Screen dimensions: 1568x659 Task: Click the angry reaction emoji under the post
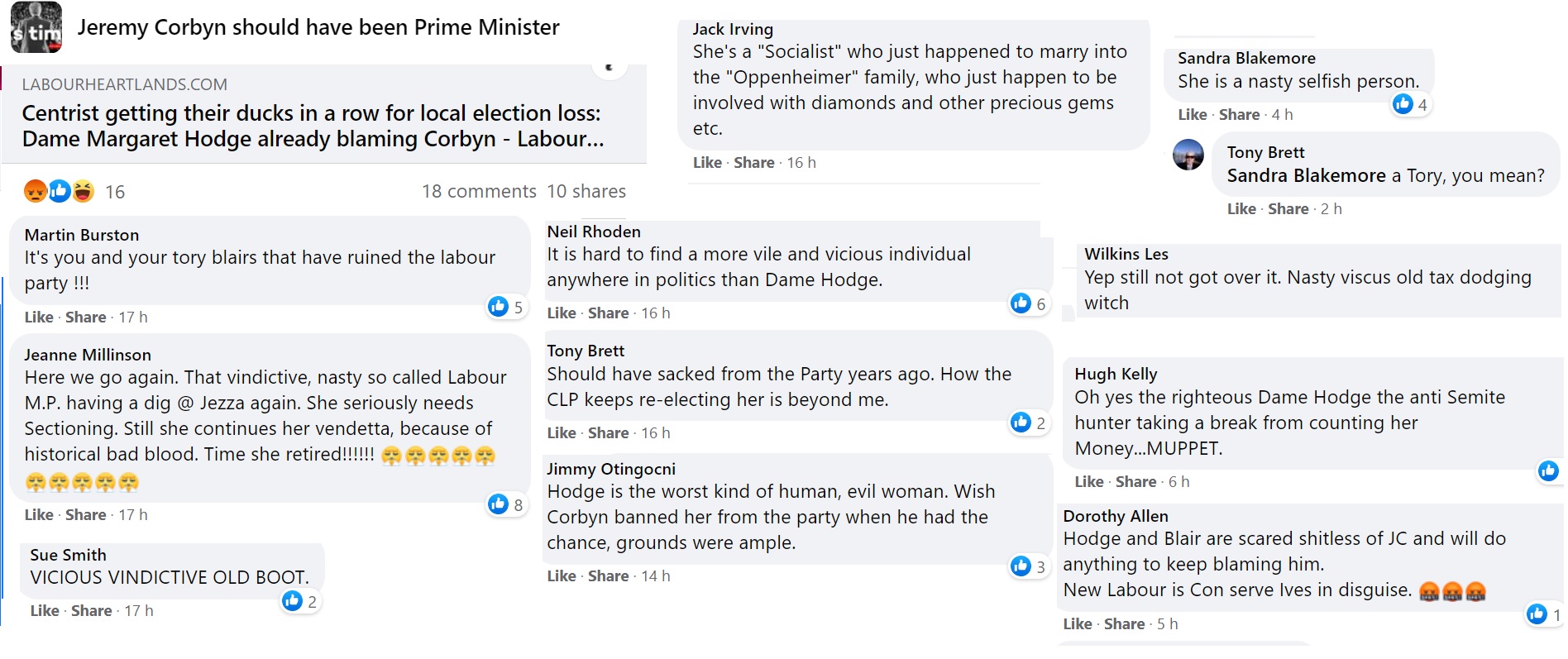36,191
